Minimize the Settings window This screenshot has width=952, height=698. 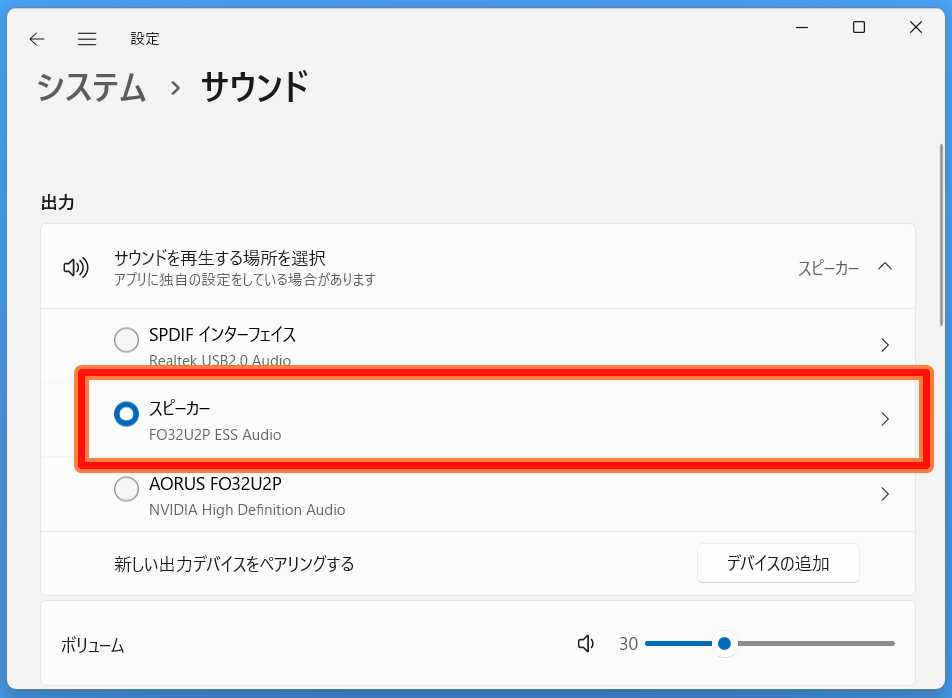click(802, 27)
